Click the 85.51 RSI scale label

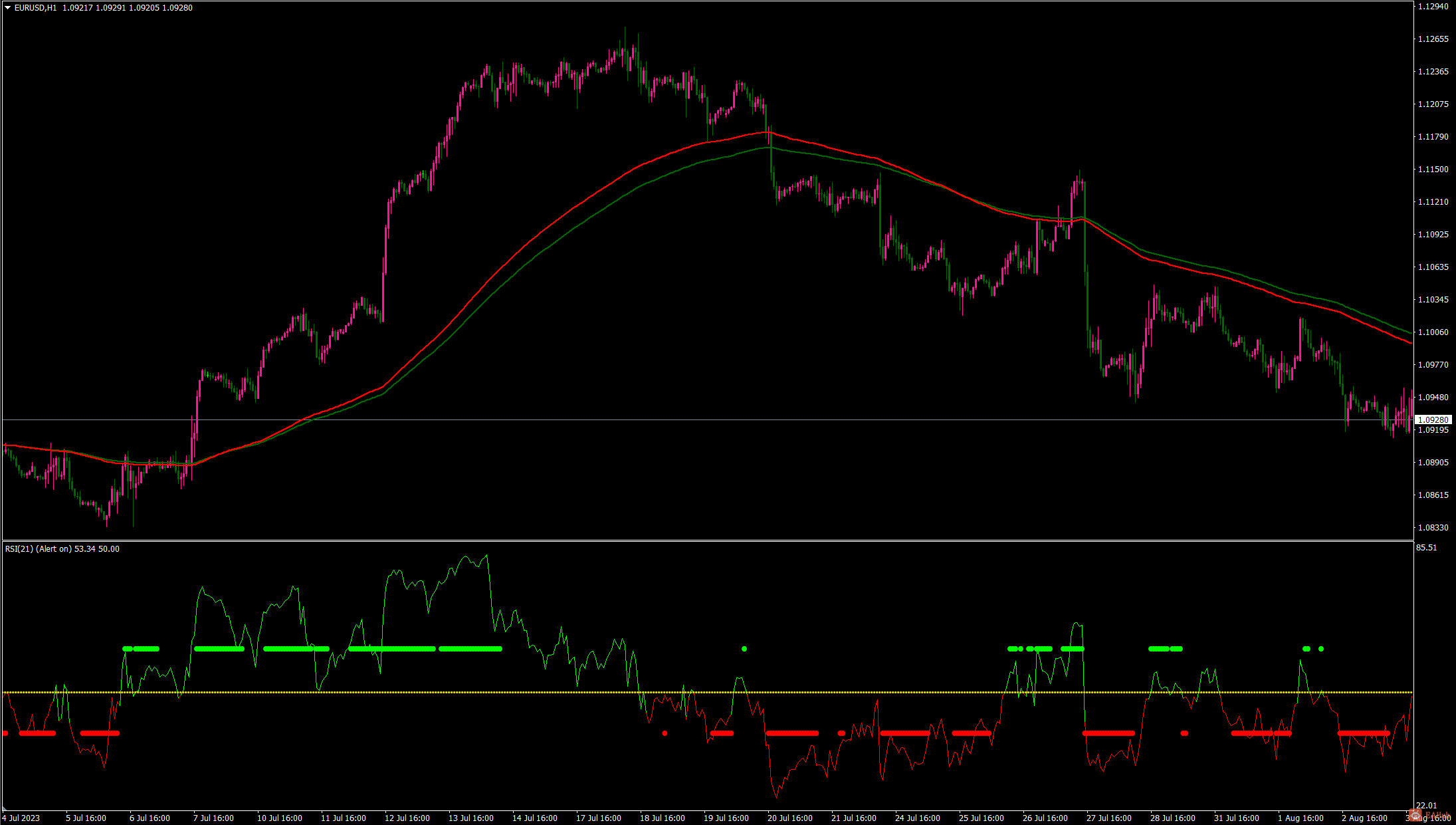coord(1426,548)
